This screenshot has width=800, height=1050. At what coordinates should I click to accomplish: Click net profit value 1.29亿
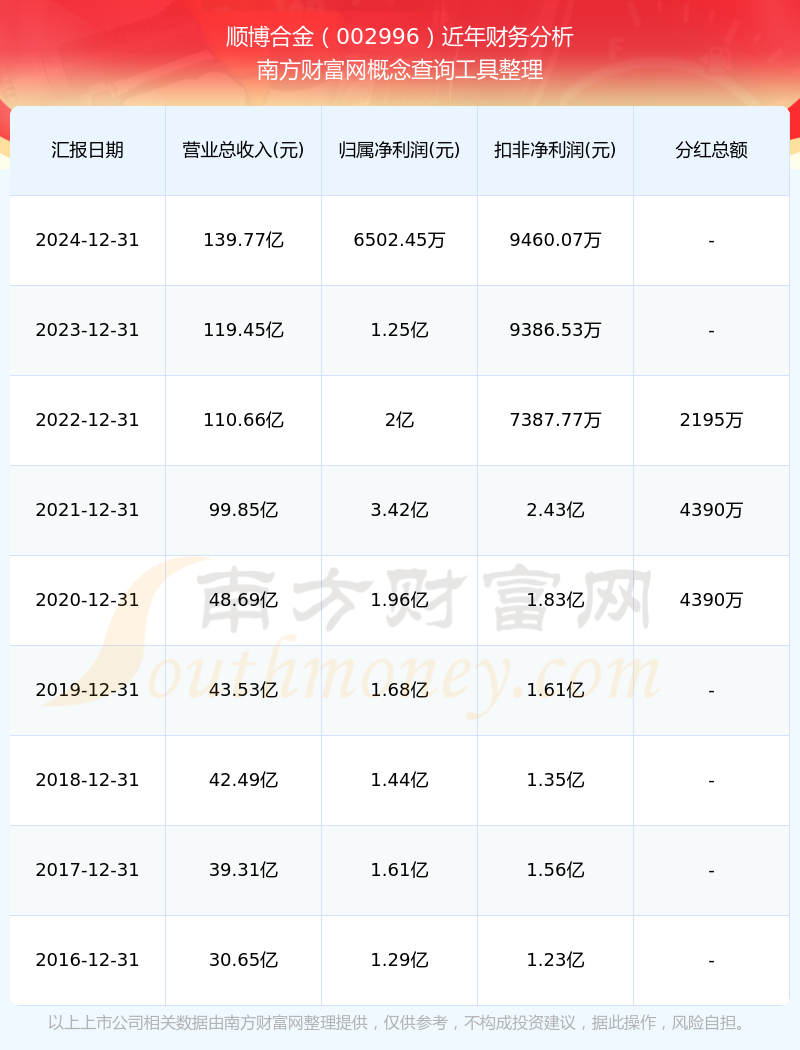pos(400,960)
